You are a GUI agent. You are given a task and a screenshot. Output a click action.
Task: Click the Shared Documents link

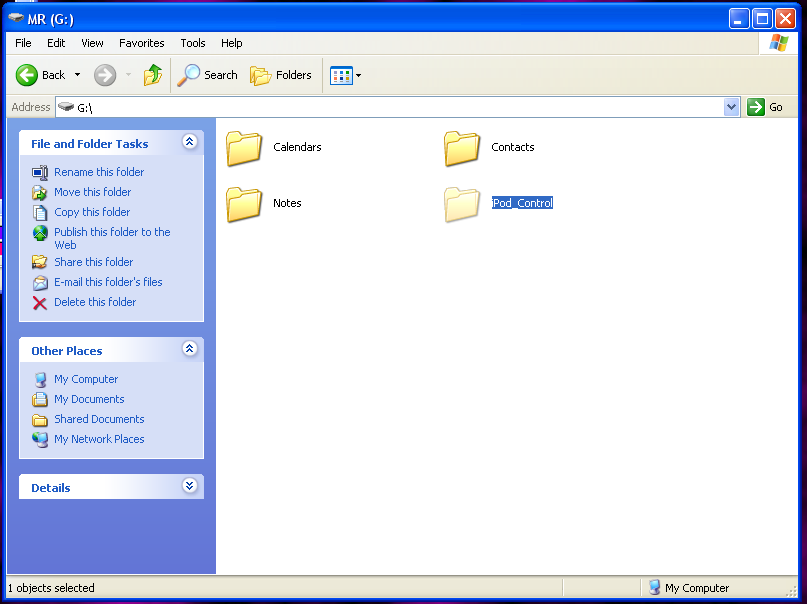[99, 420]
